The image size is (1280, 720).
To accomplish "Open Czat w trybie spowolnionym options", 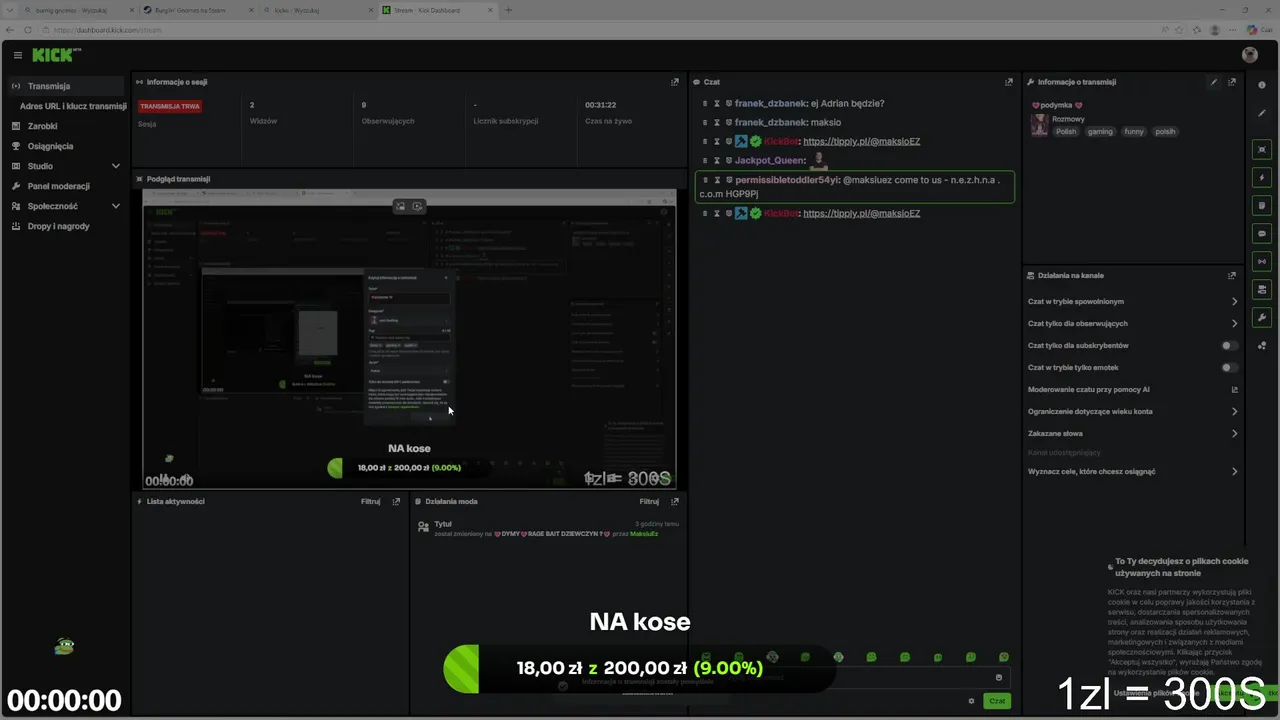I will click(x=1133, y=301).
